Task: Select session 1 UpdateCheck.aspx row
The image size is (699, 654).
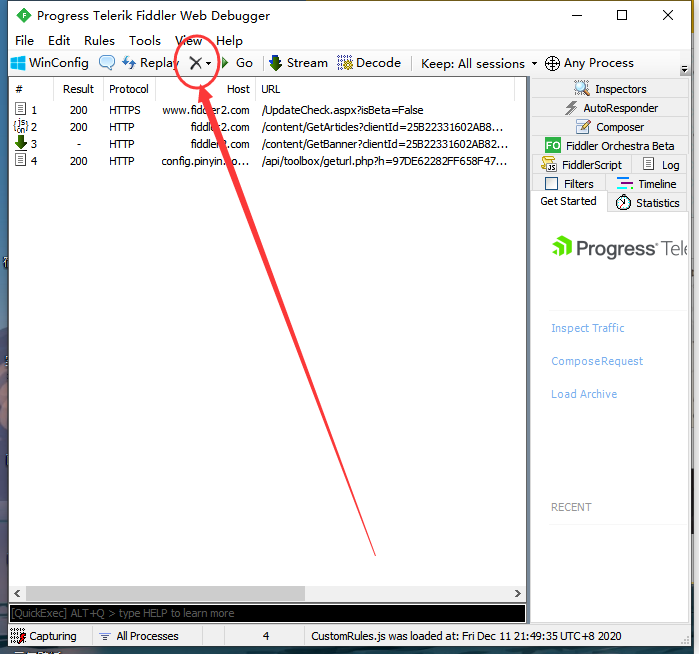Action: (263, 110)
